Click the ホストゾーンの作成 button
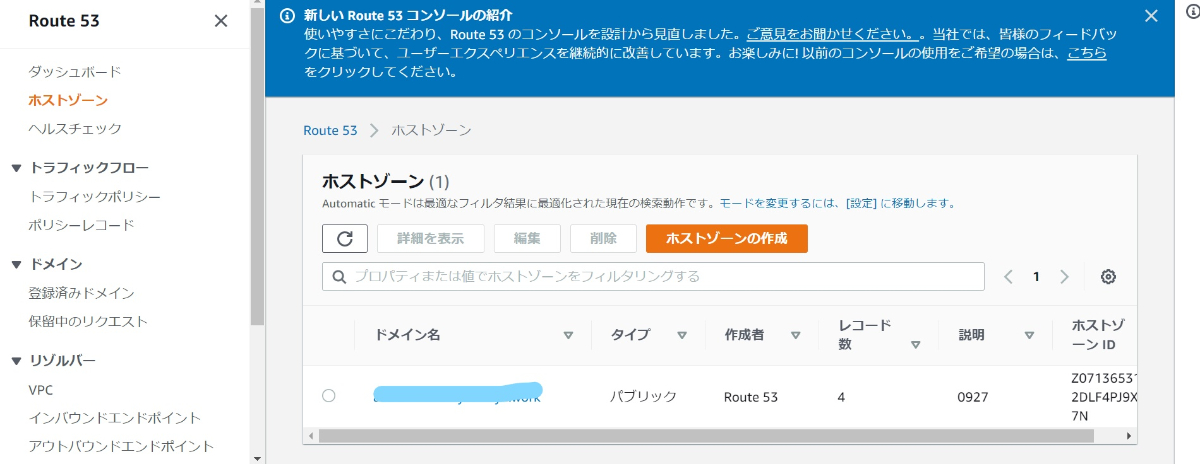The width and height of the screenshot is (1200, 464). pos(727,238)
